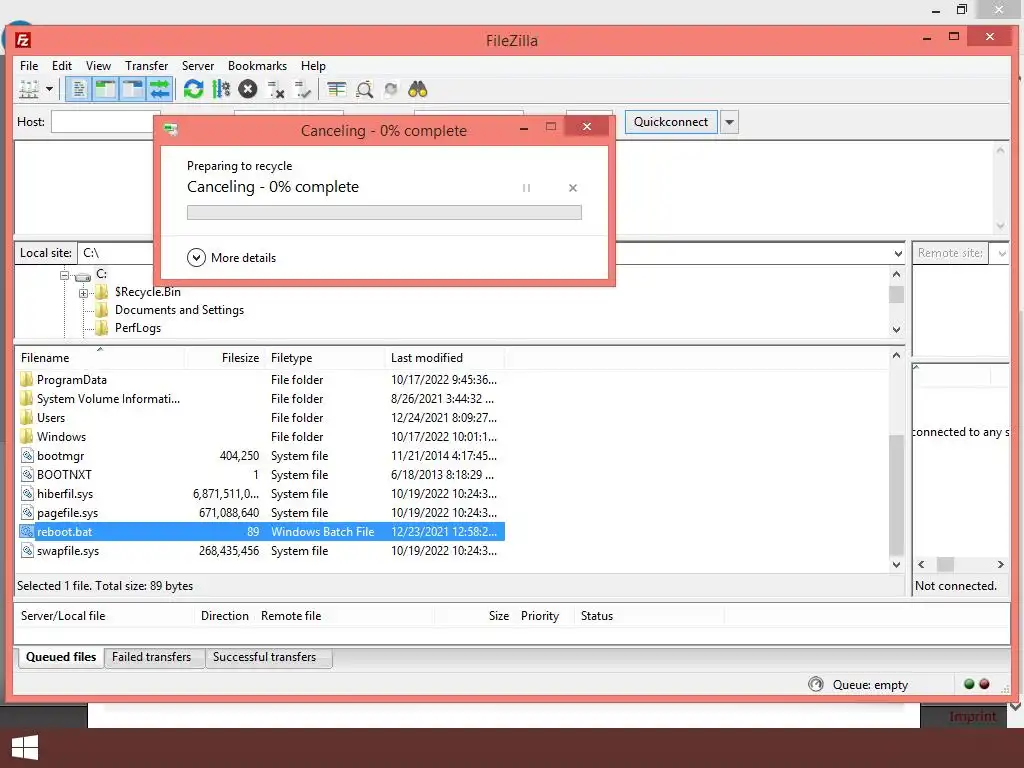The height and width of the screenshot is (768, 1024).
Task: Switch to Failed transfers tab
Action: (x=152, y=657)
